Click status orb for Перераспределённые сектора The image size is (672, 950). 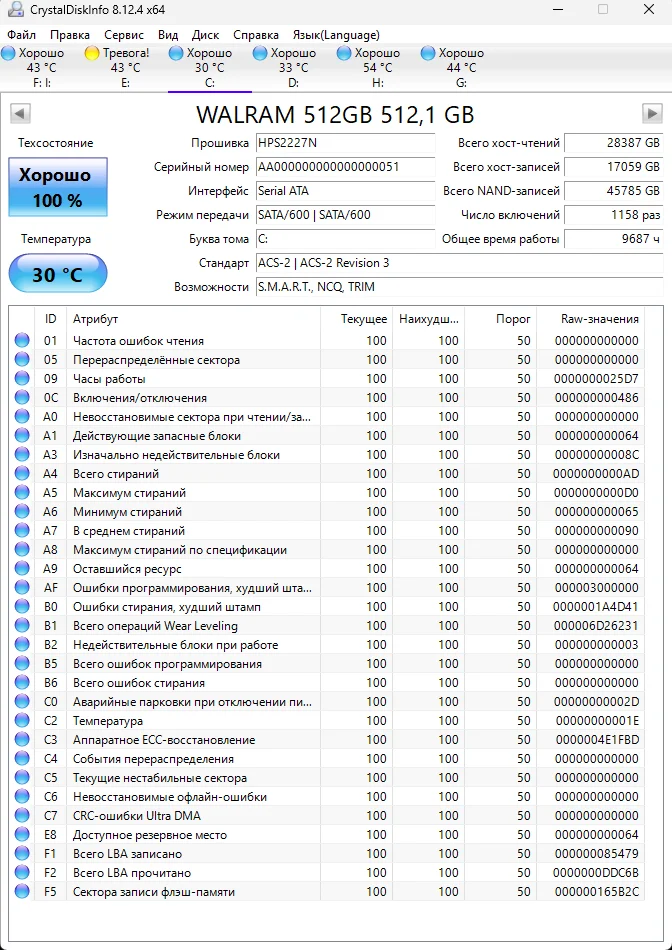click(22, 359)
